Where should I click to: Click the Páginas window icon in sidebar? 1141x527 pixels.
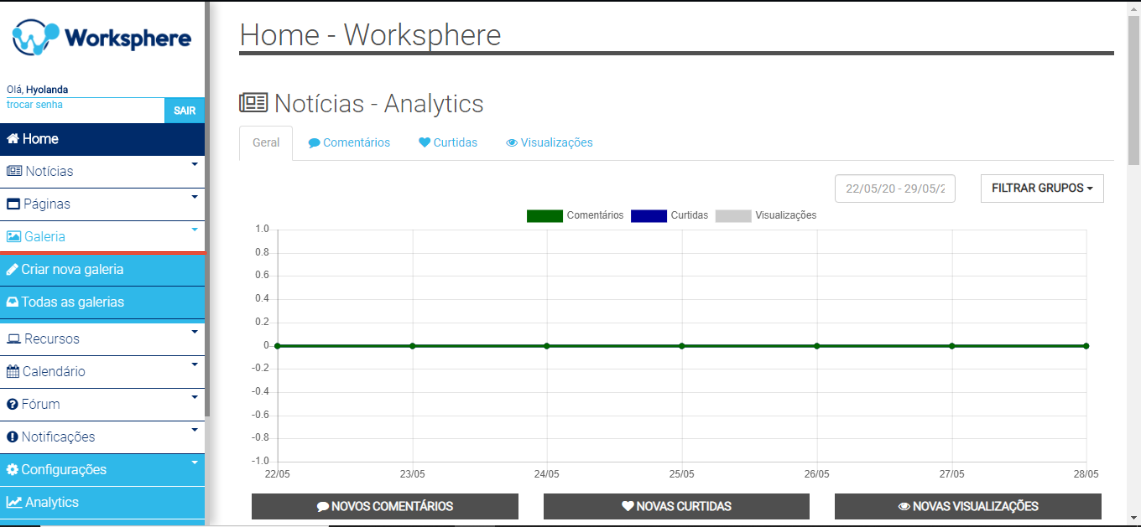pos(13,205)
